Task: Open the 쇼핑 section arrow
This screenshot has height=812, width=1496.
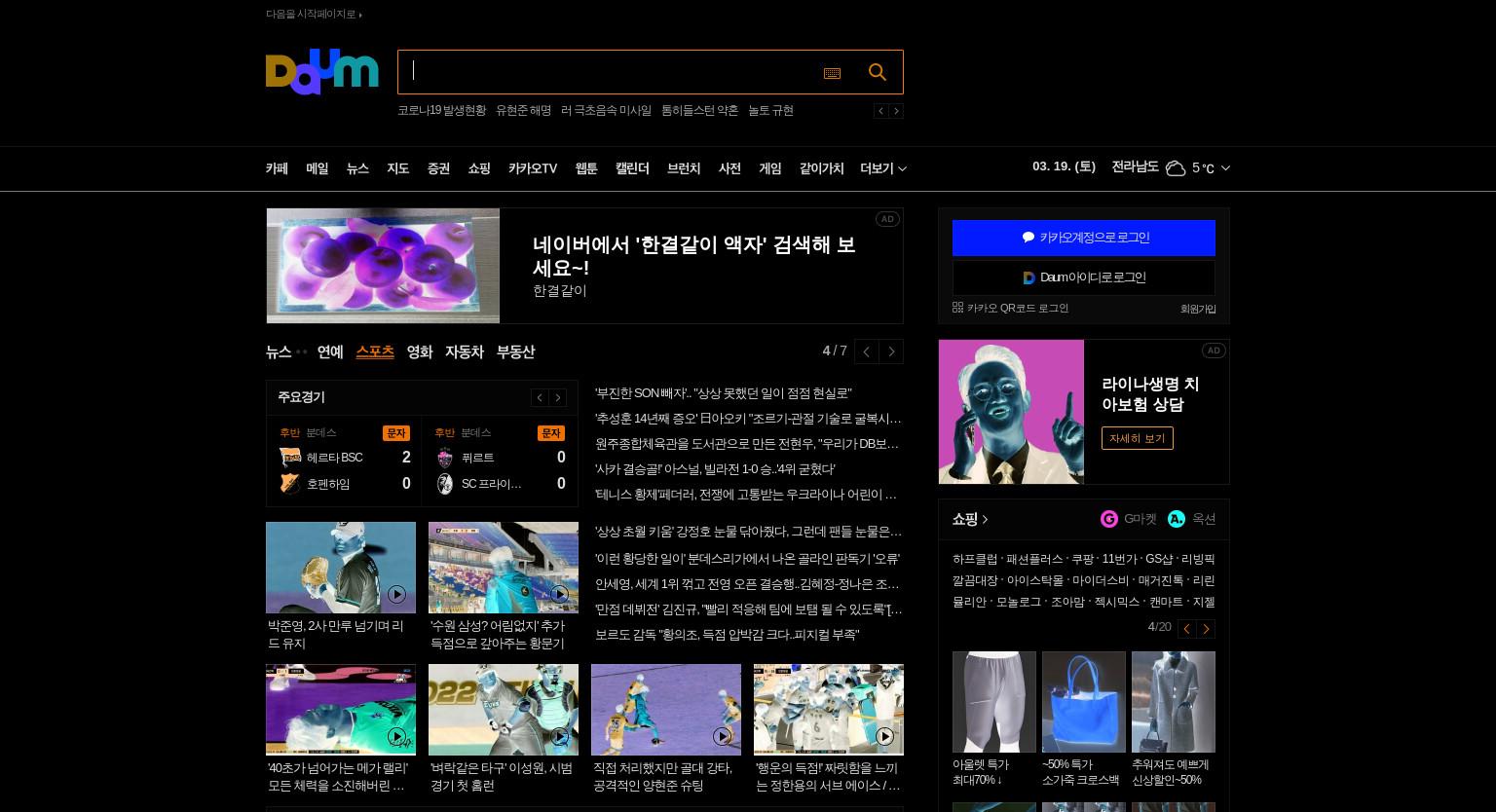Action: (x=985, y=519)
